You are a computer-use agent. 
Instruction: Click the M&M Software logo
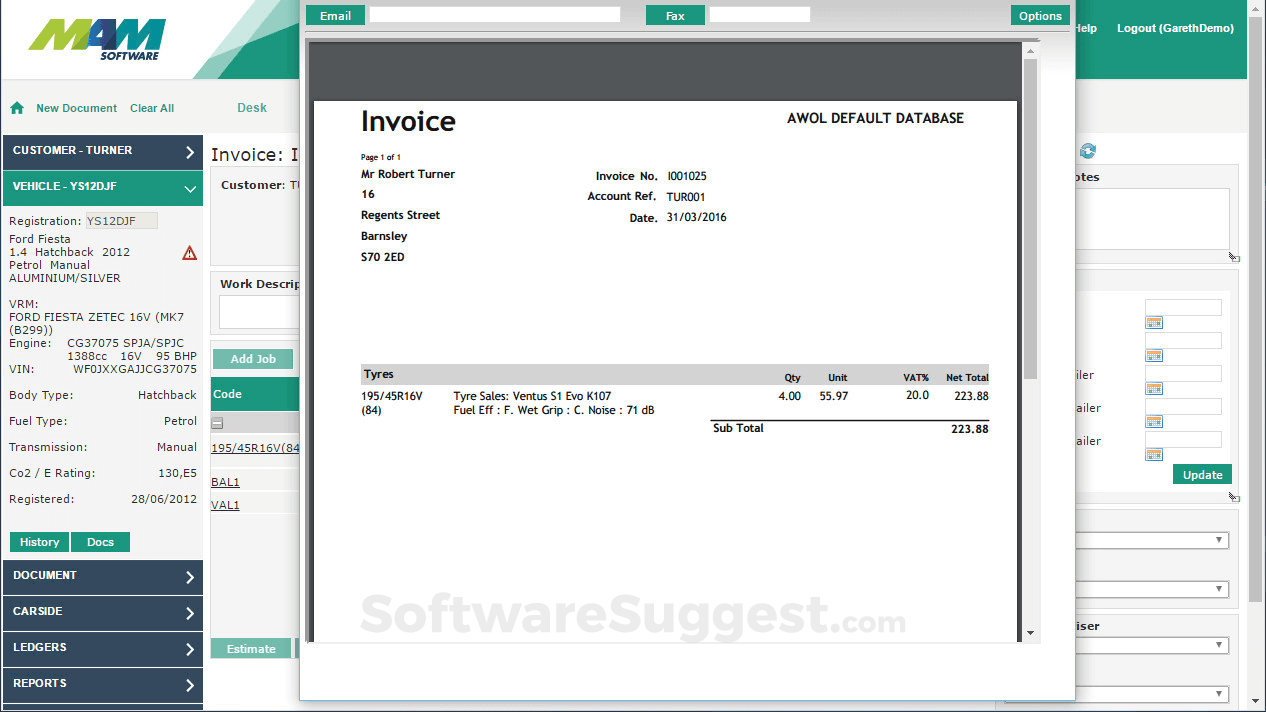tap(97, 40)
